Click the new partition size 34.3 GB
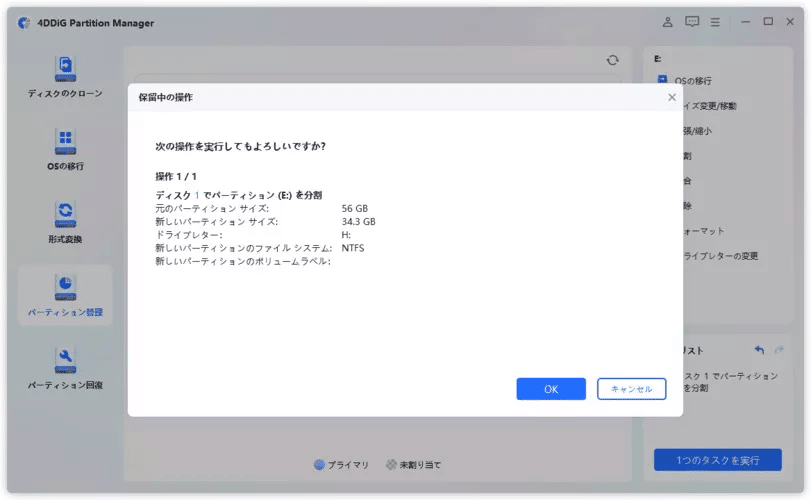Screen dimensions: 811x500 [358, 222]
